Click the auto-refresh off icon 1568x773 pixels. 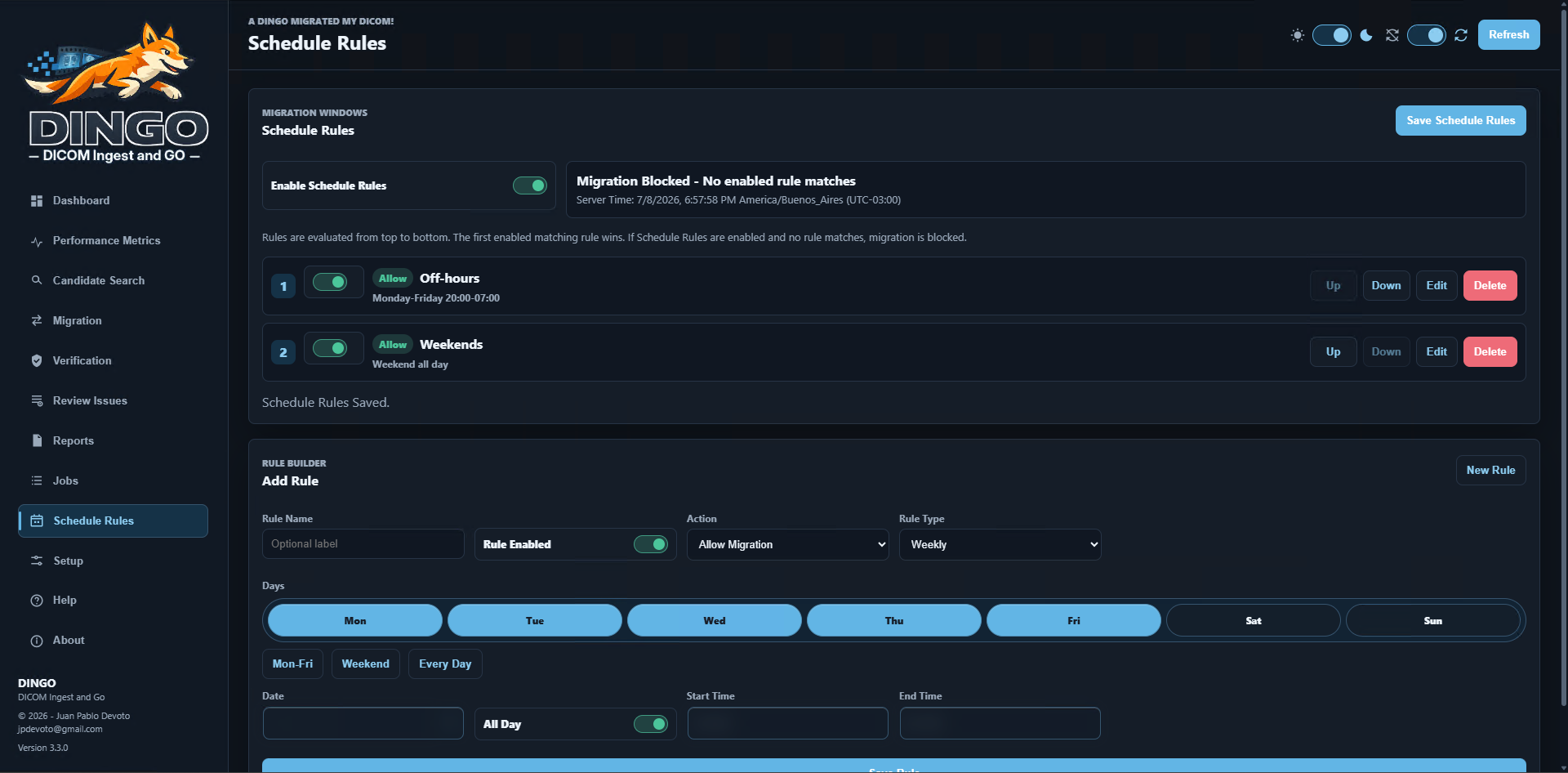[1392, 35]
